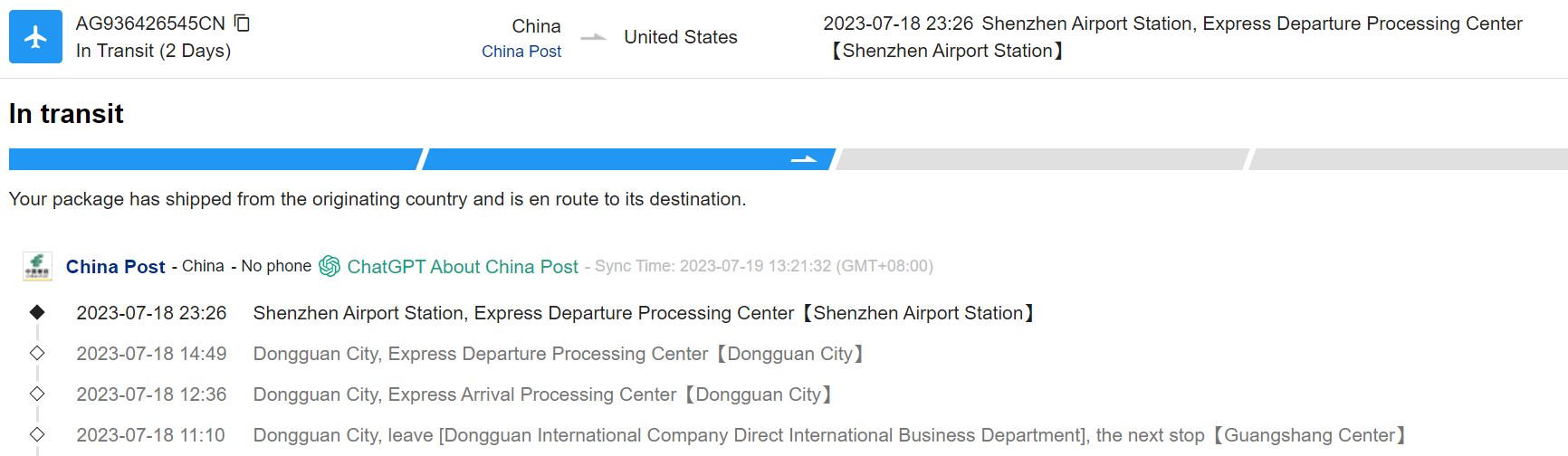Select the filled diamond marker for latest event

(37, 312)
